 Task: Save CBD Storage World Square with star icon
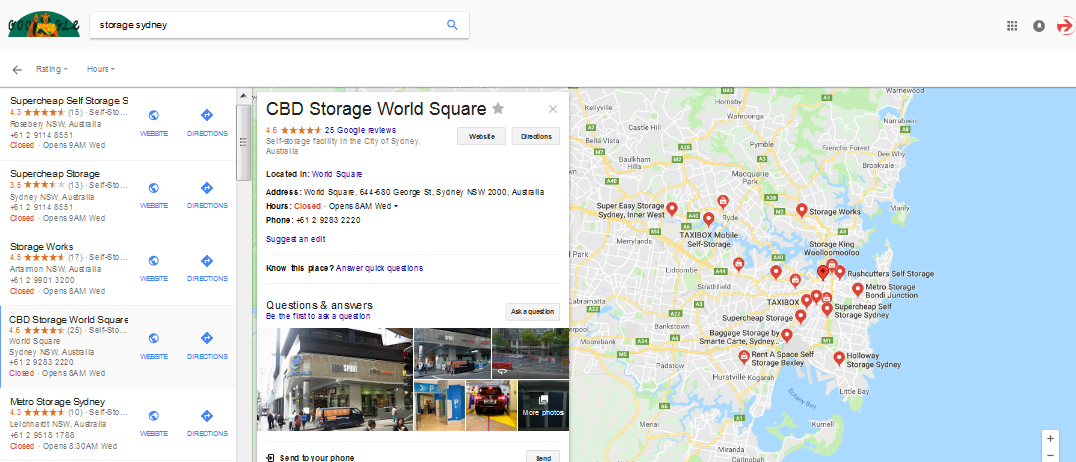[x=498, y=108]
